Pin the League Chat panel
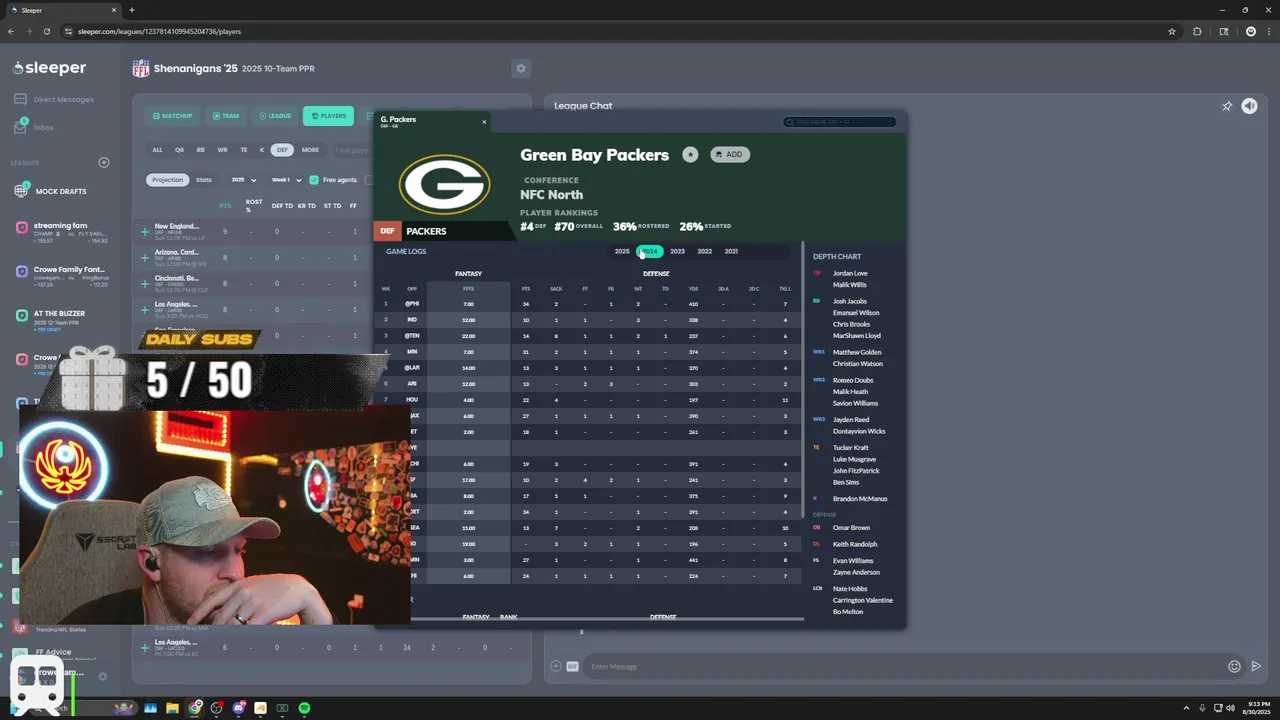The image size is (1280, 720). pos(1227,106)
